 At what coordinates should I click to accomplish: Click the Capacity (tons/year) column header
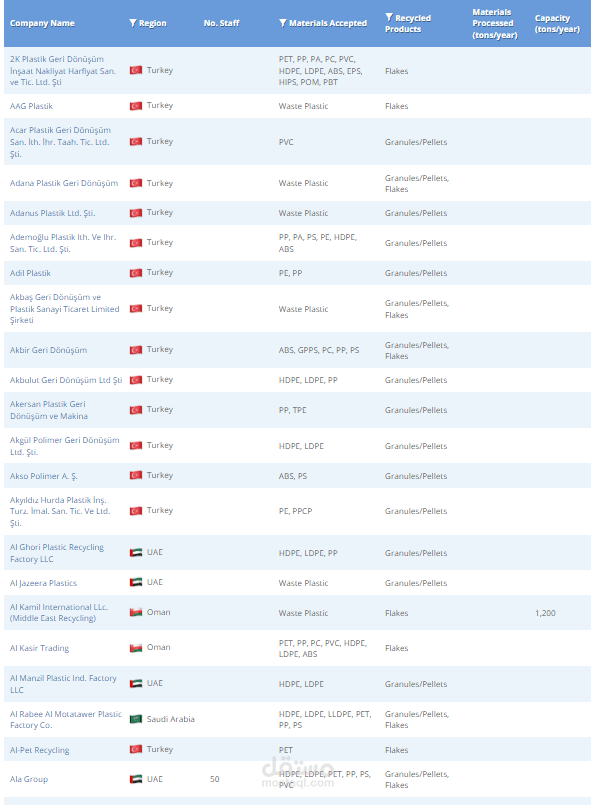tap(557, 24)
